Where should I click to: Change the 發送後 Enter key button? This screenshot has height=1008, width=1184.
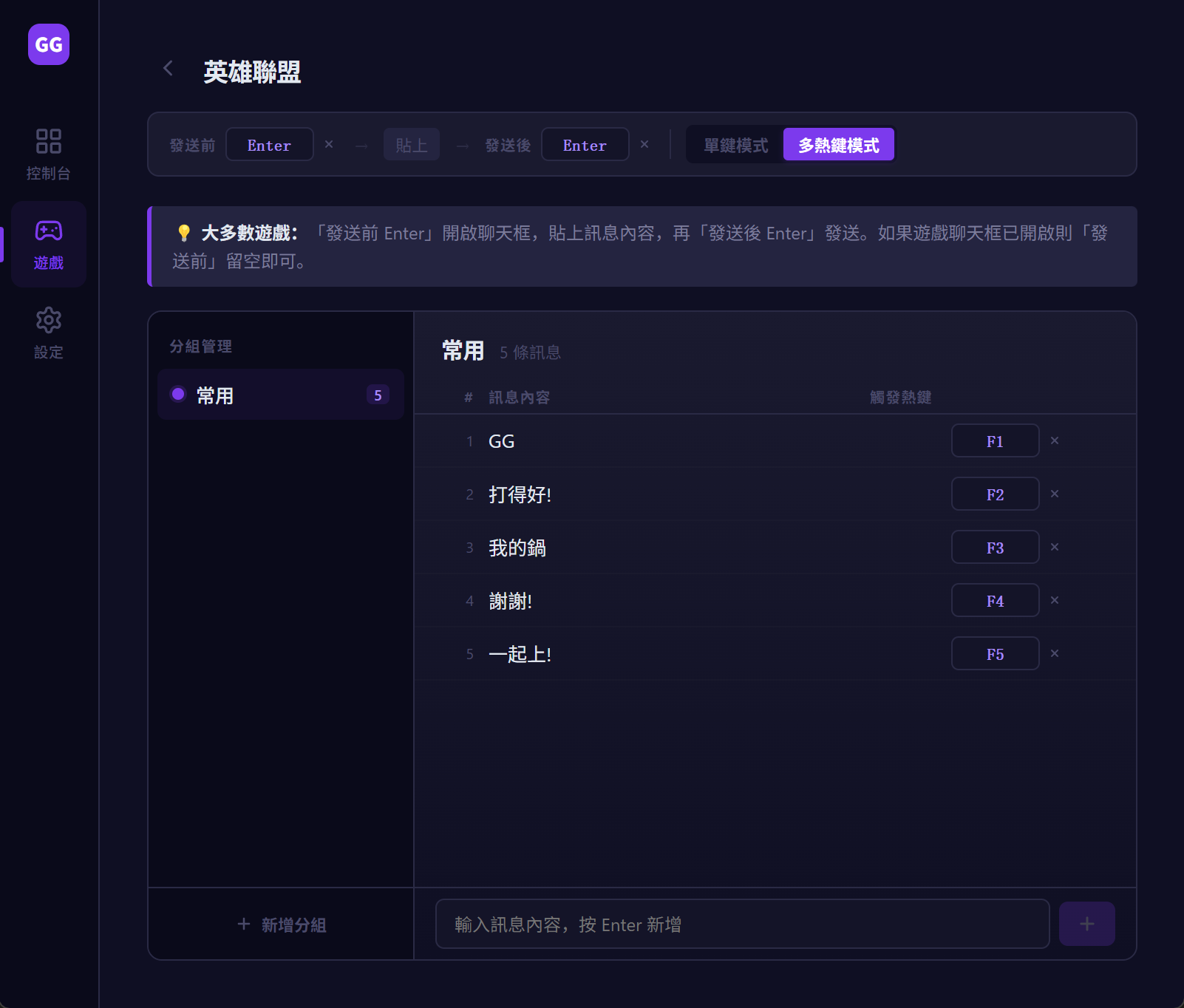585,145
